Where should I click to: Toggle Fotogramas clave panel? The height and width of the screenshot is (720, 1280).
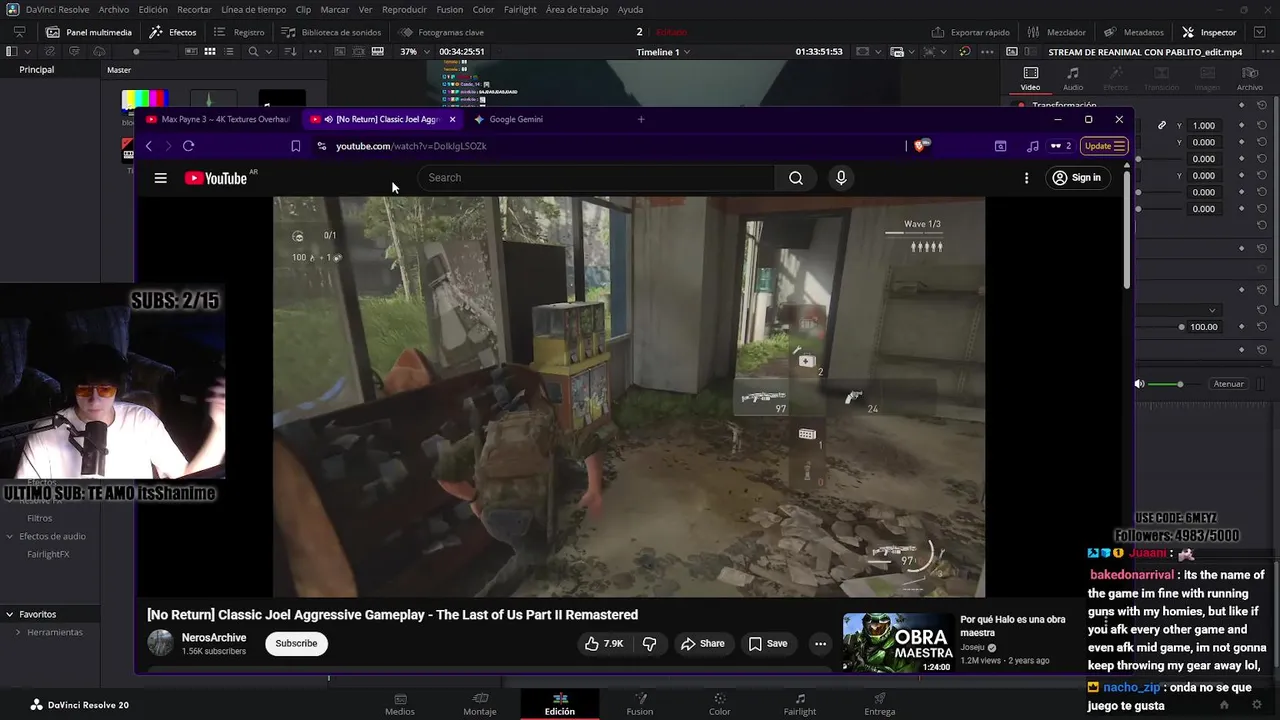(440, 32)
